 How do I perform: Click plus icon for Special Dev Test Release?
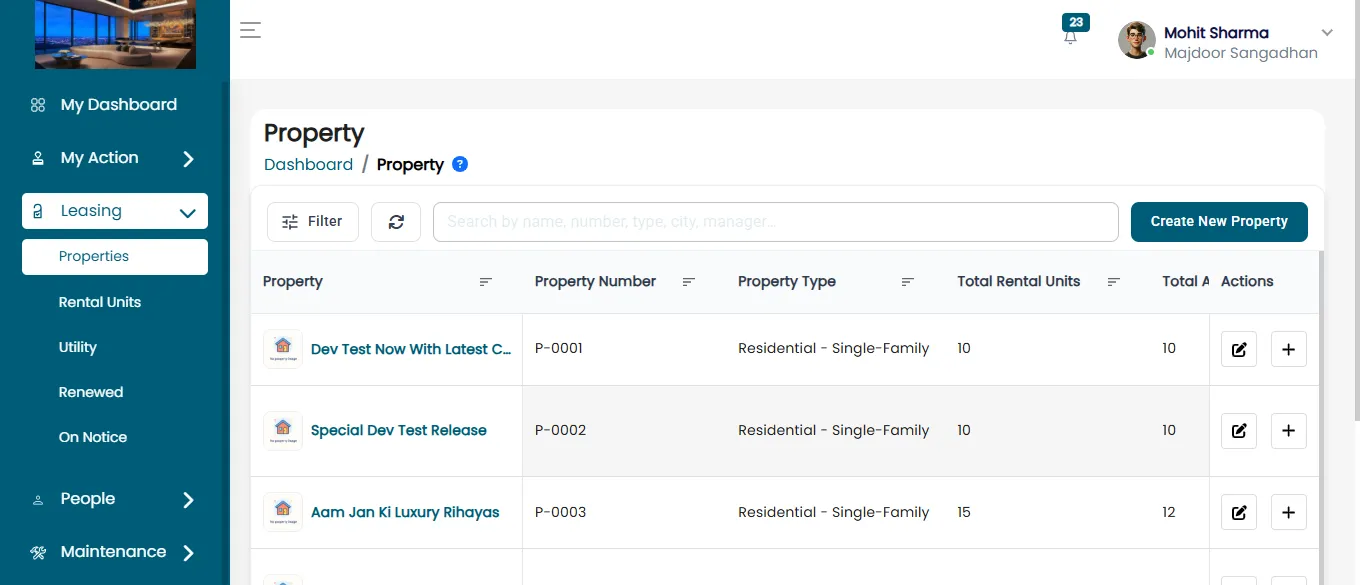[x=1288, y=431]
